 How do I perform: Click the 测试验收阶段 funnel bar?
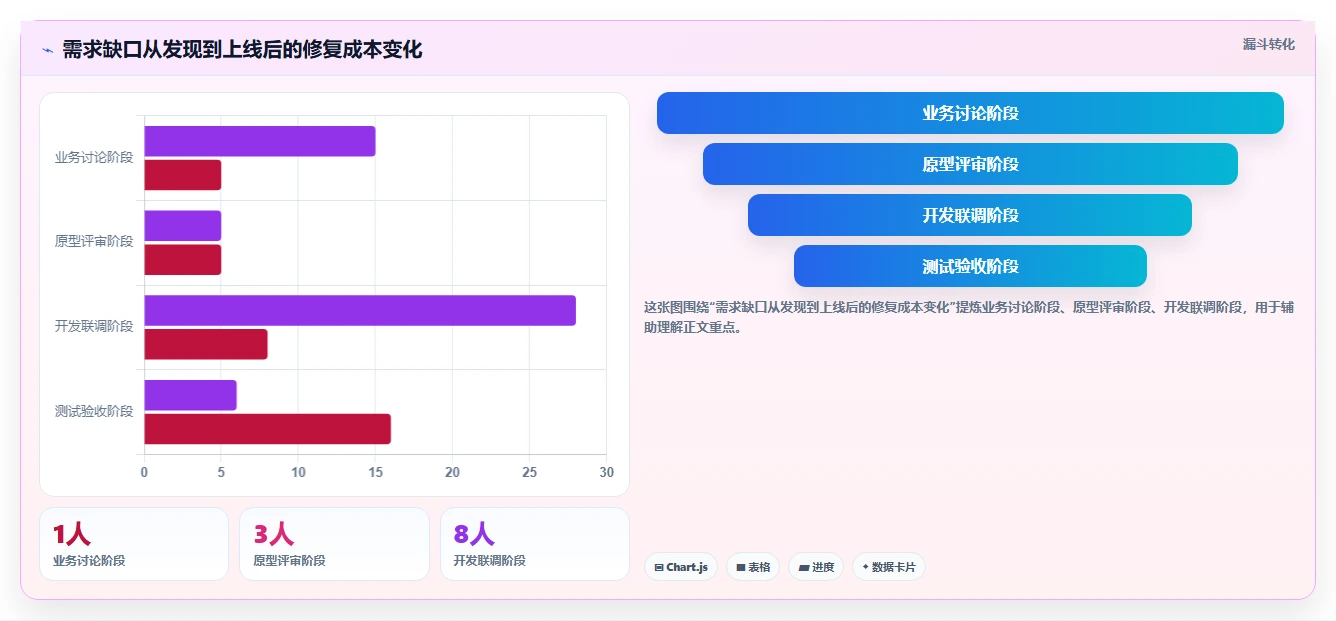(970, 266)
